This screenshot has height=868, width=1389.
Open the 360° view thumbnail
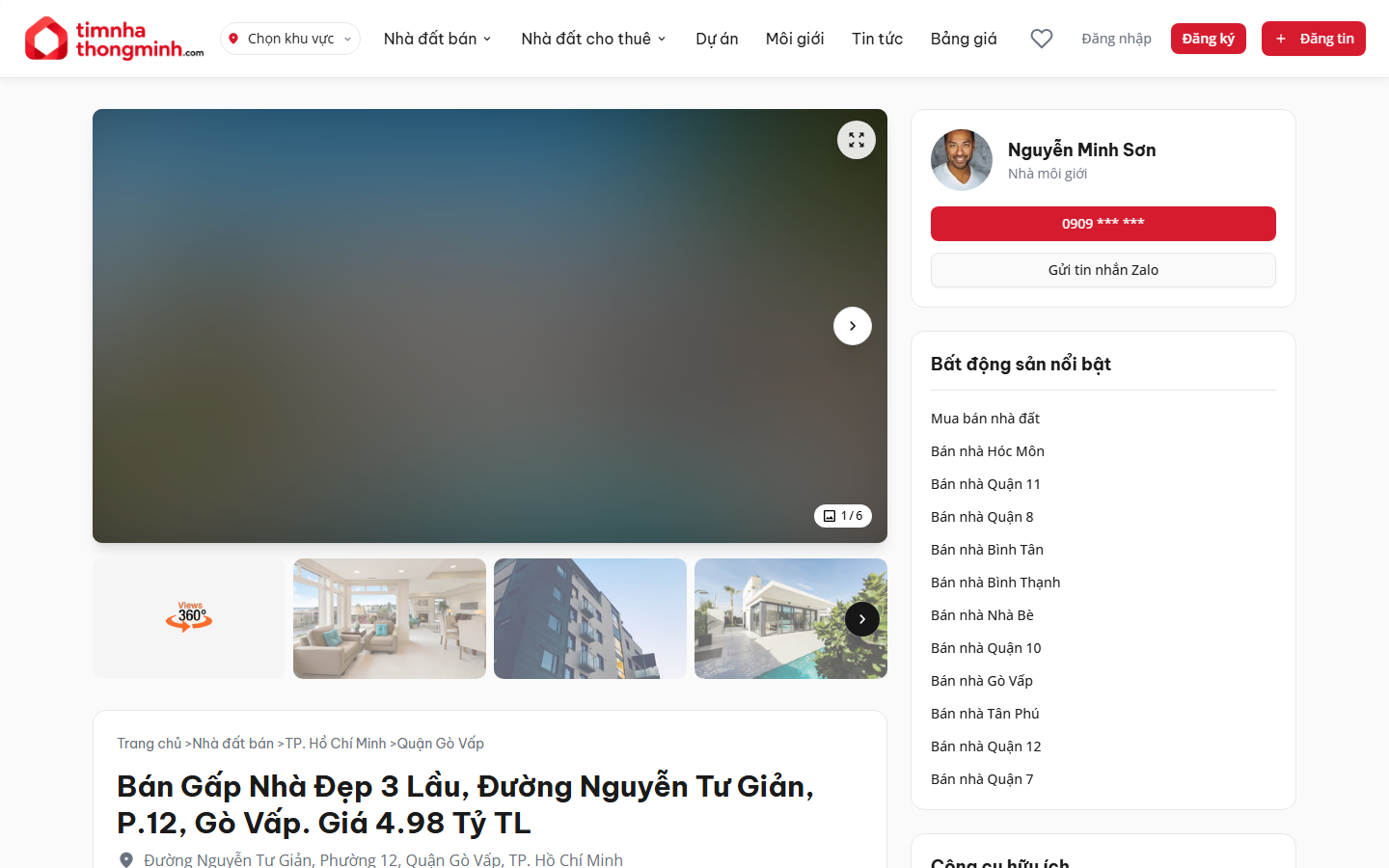pos(189,618)
